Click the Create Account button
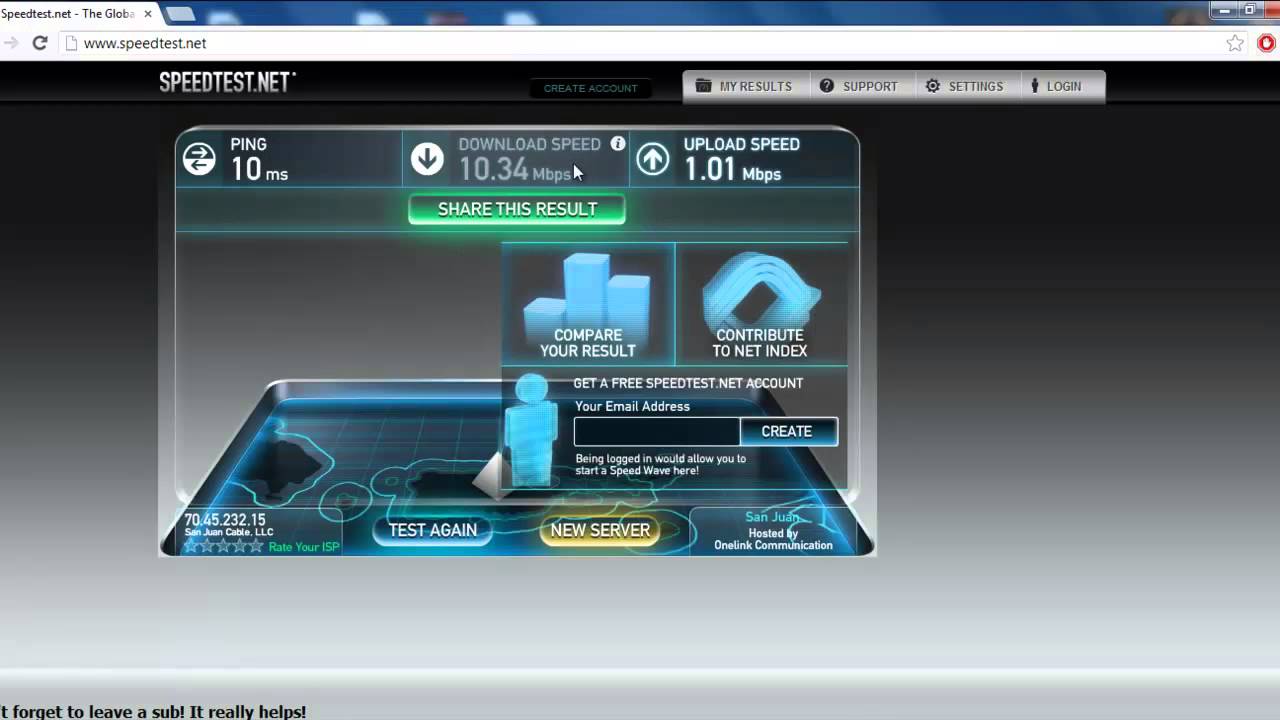The height and width of the screenshot is (720, 1280). (590, 88)
